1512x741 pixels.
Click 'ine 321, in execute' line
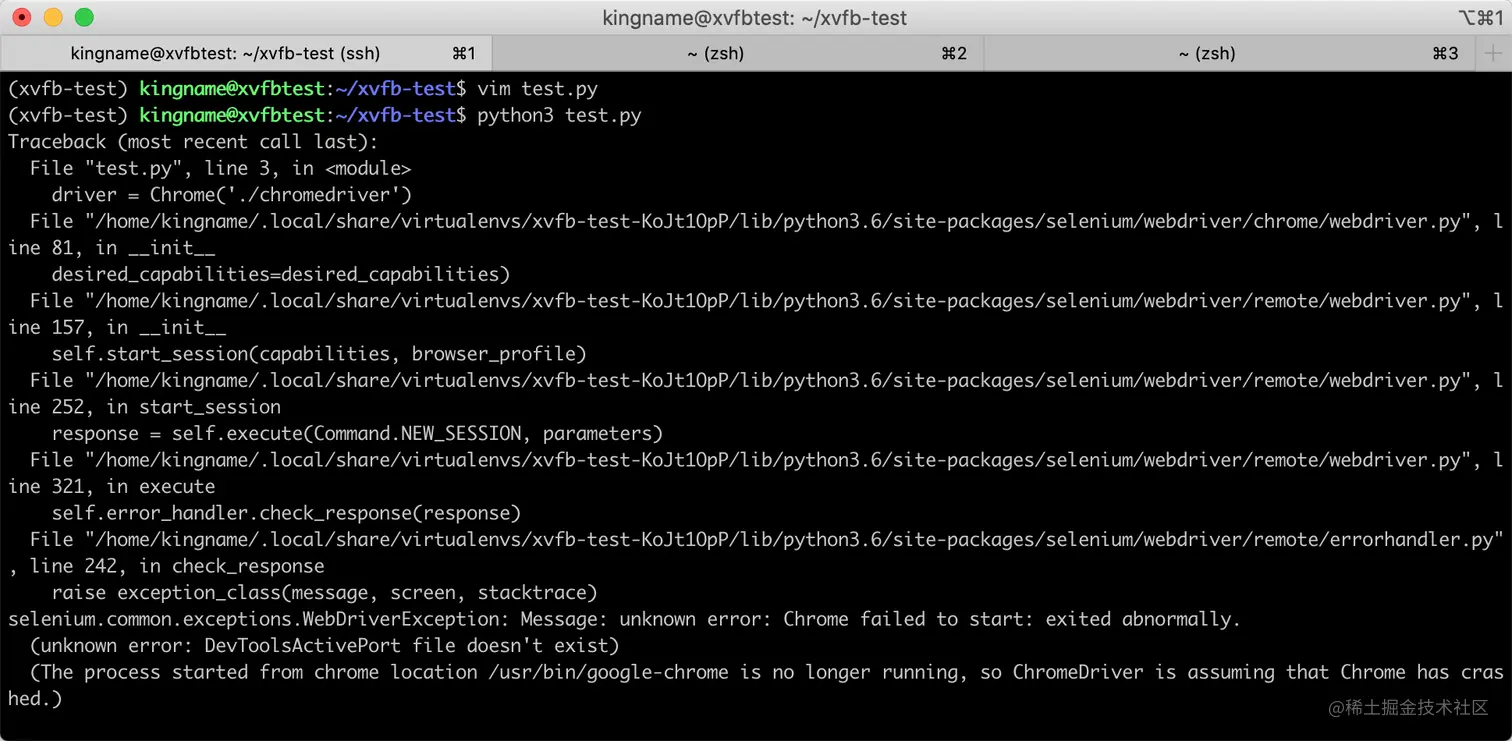click(111, 486)
